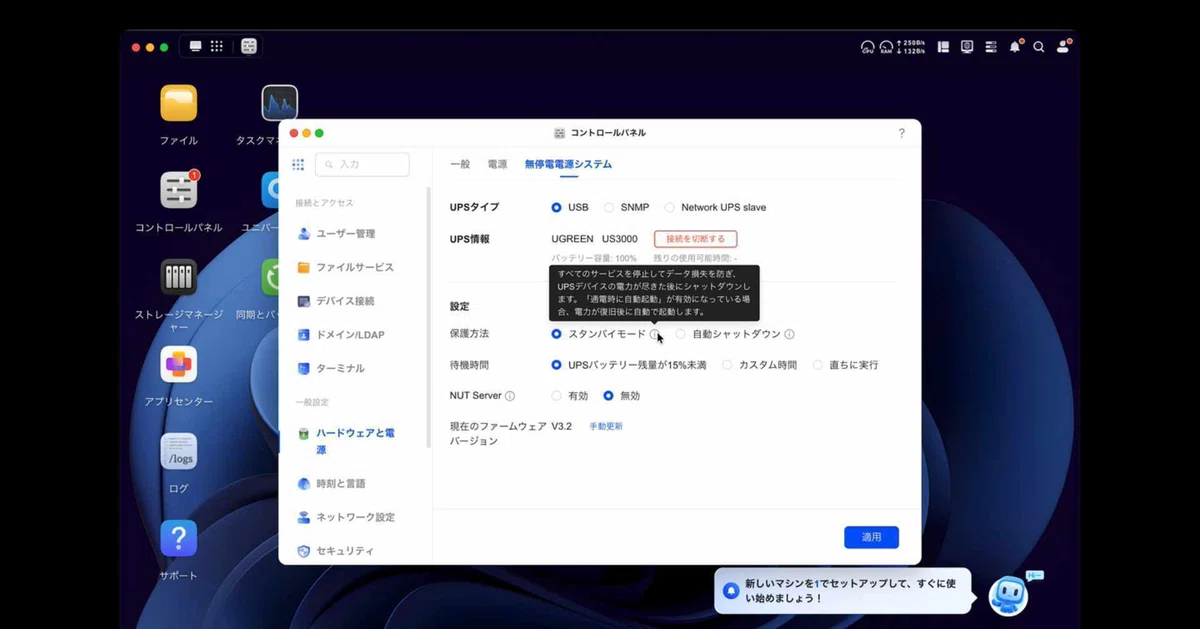Open ファイルサービス in the sidebar
The height and width of the screenshot is (629, 1200).
355,268
